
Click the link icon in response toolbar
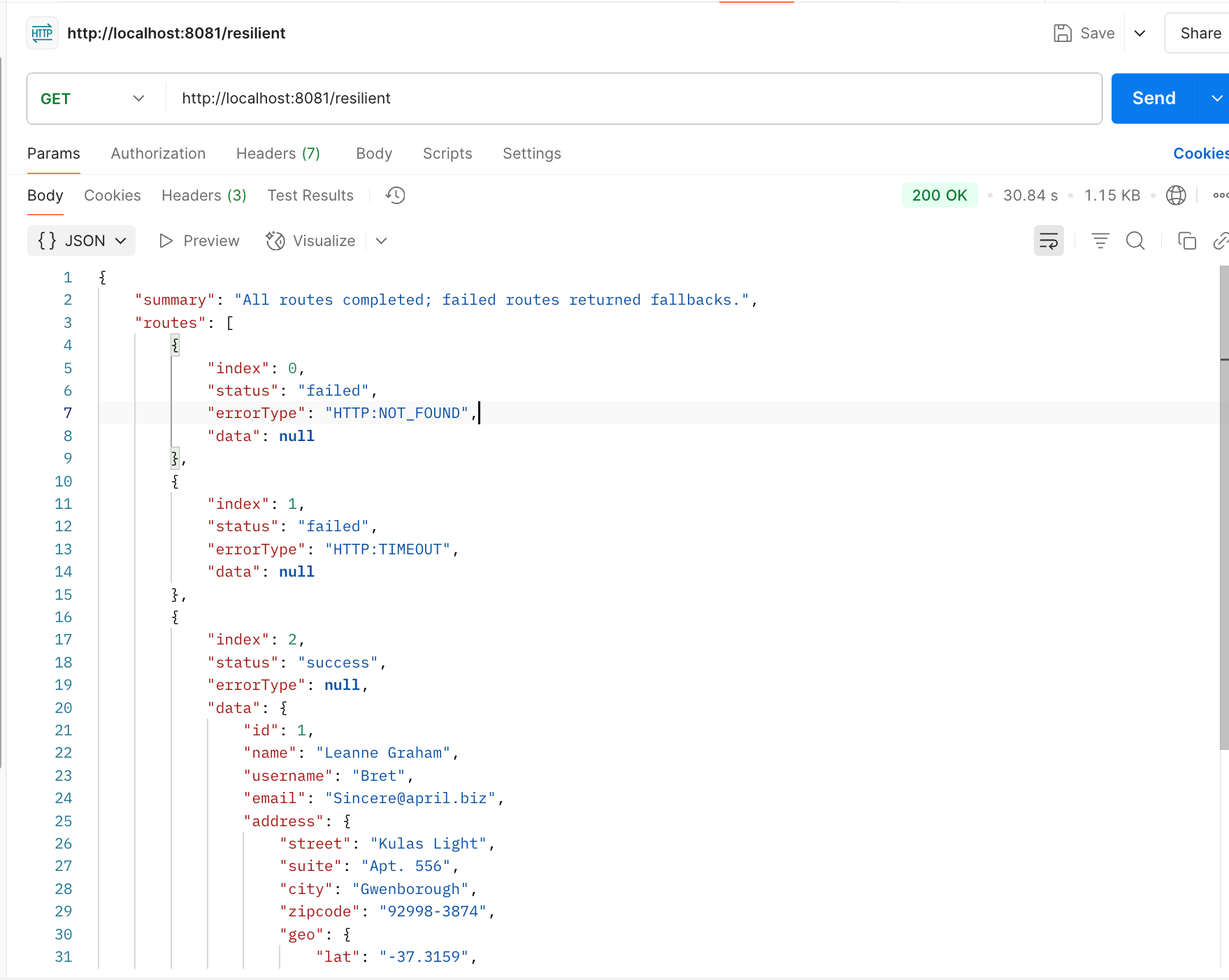1221,241
